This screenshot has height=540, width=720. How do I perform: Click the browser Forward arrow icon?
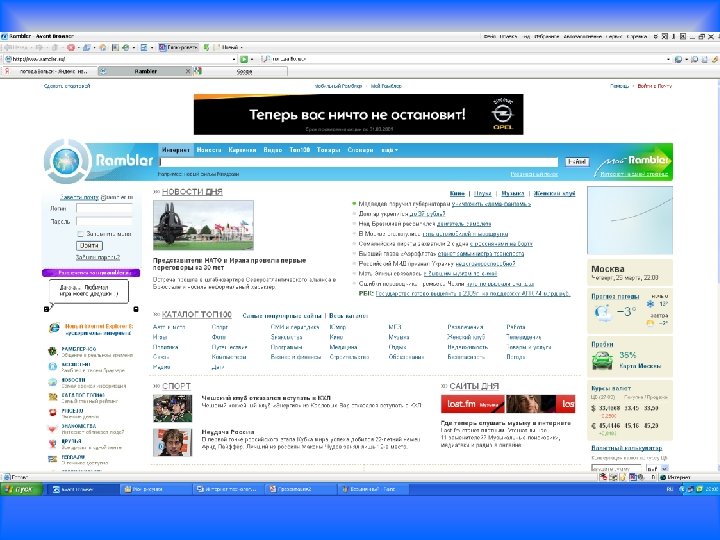coord(39,47)
